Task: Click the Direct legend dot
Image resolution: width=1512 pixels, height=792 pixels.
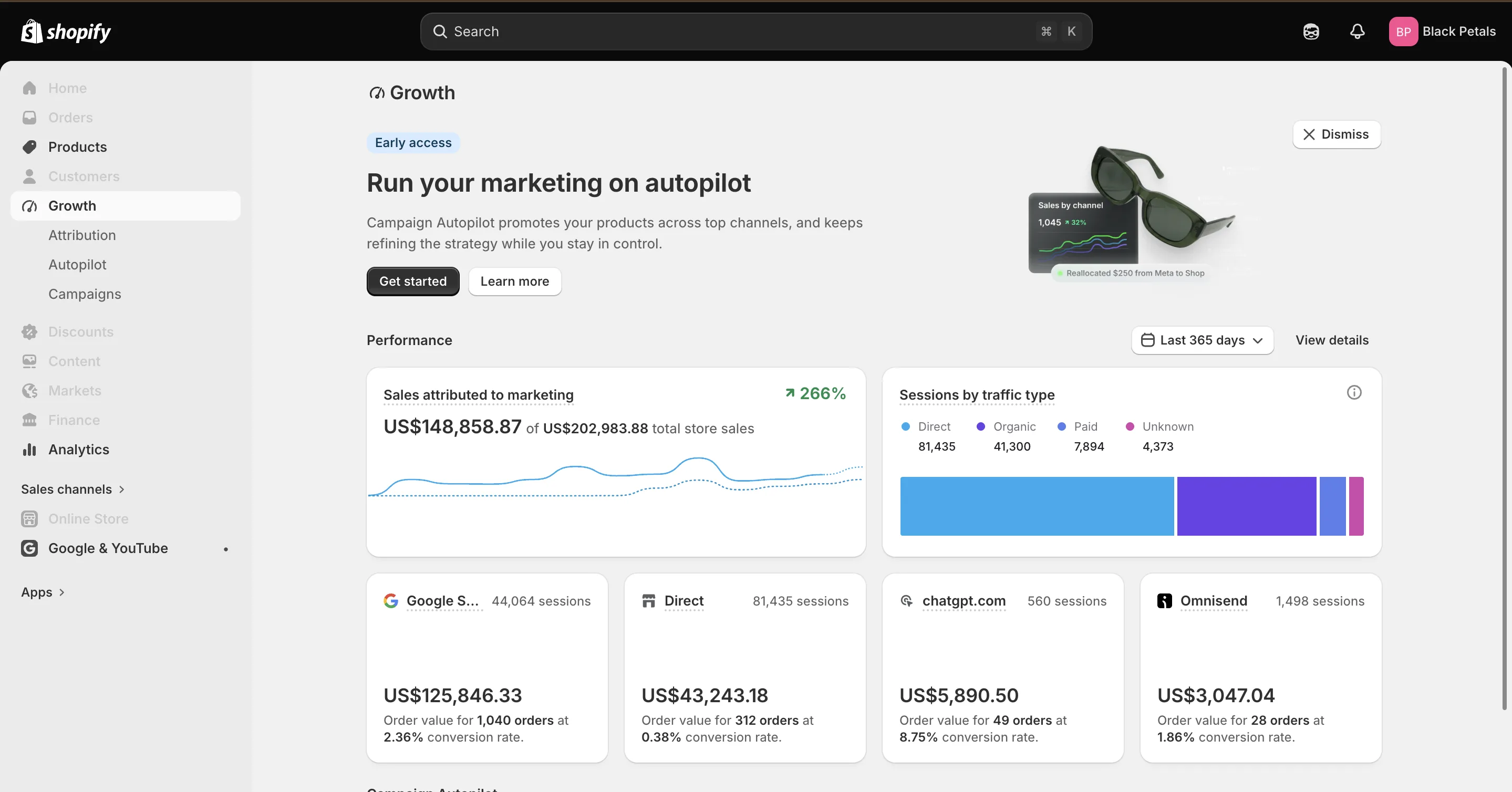Action: [x=906, y=426]
